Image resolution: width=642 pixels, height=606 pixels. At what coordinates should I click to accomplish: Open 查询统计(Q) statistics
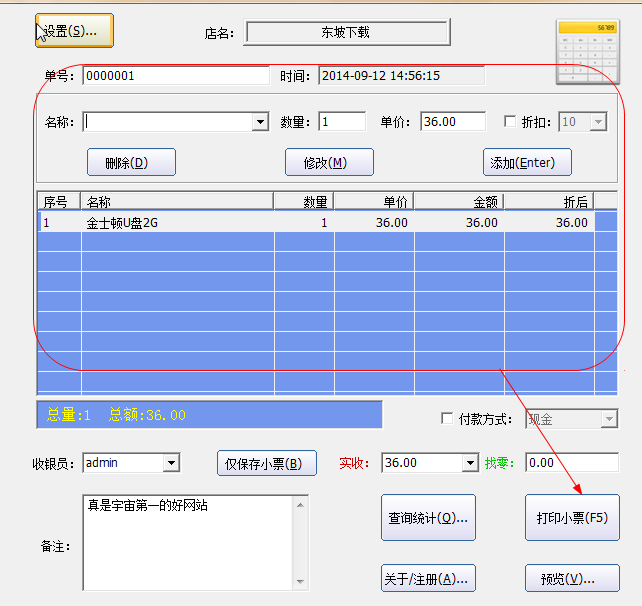point(428,518)
